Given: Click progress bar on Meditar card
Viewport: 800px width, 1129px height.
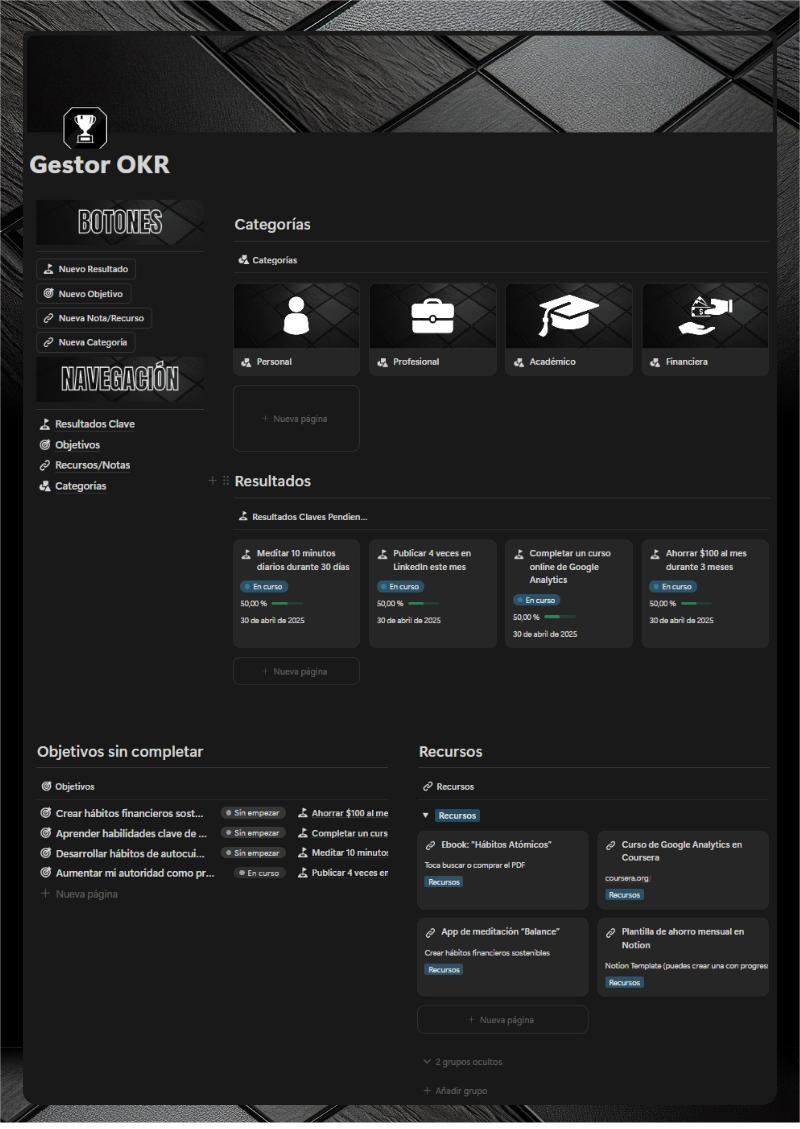Looking at the screenshot, I should 287,603.
